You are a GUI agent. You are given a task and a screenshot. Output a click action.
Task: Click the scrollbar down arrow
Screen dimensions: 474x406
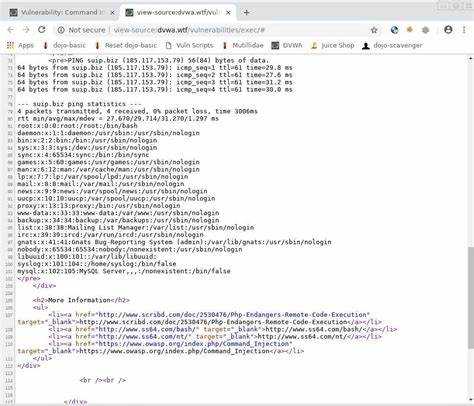click(470, 399)
